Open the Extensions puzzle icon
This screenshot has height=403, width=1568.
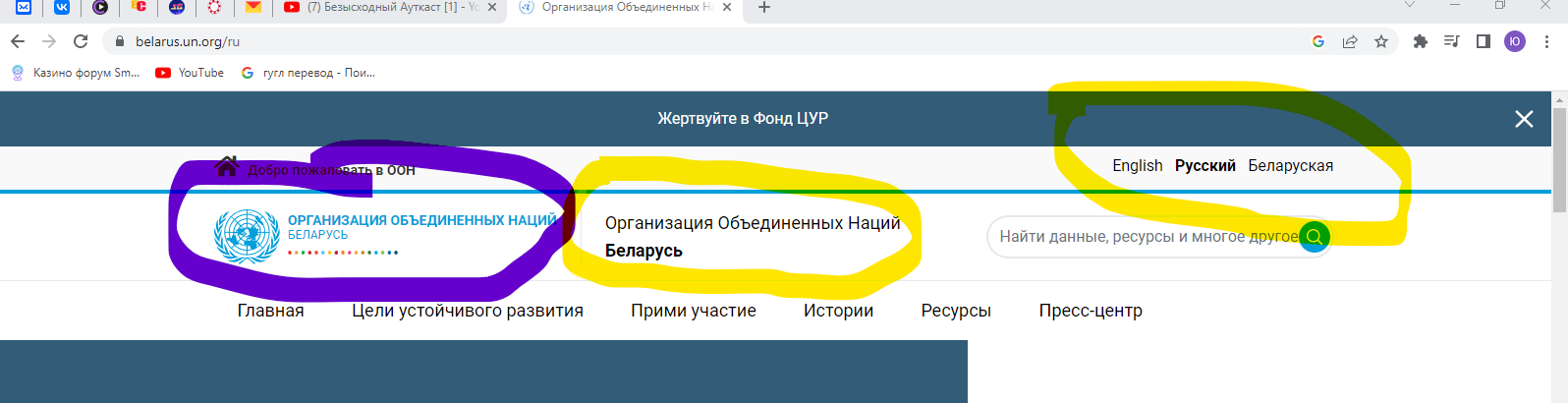(x=1420, y=41)
